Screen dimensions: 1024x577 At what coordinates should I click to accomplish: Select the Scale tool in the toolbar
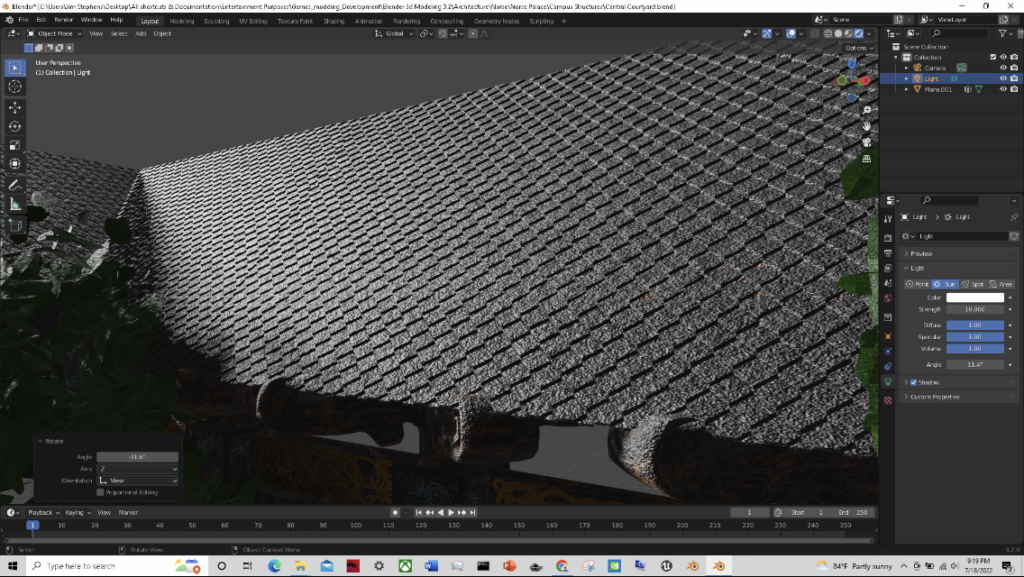click(x=15, y=145)
